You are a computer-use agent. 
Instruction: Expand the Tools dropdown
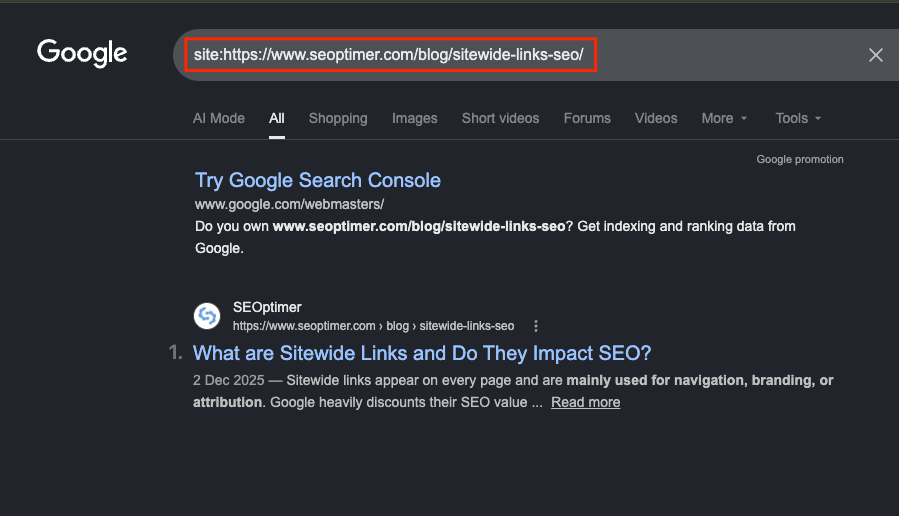798,118
